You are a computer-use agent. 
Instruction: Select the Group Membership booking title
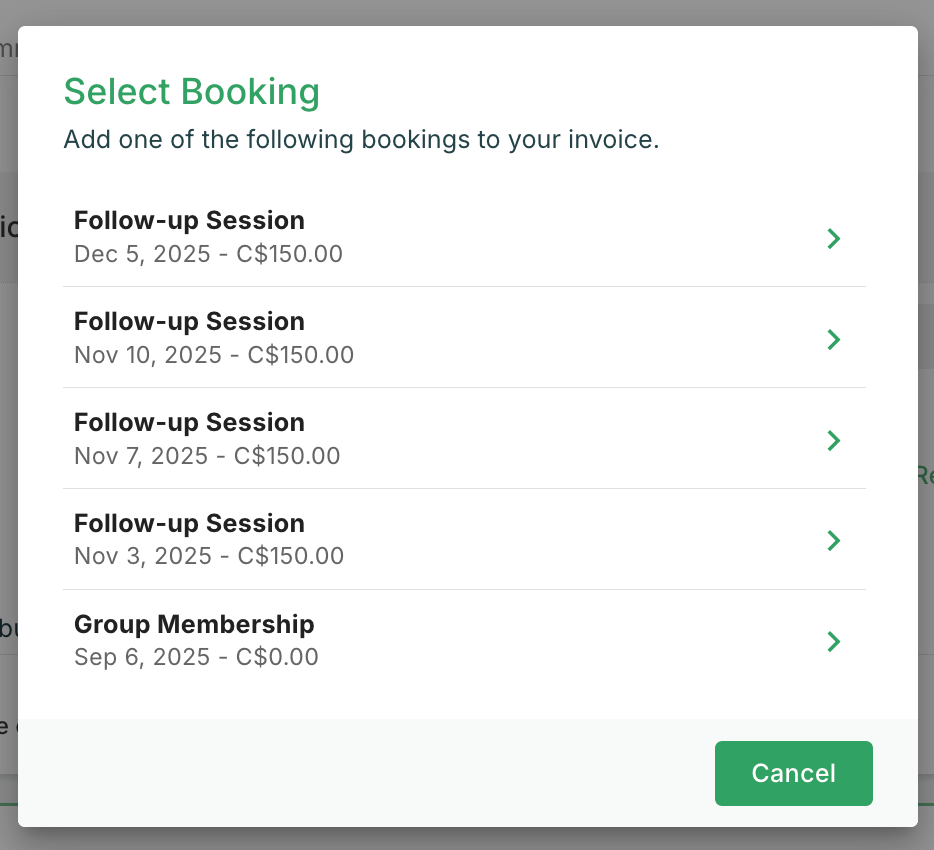pyautogui.click(x=194, y=624)
